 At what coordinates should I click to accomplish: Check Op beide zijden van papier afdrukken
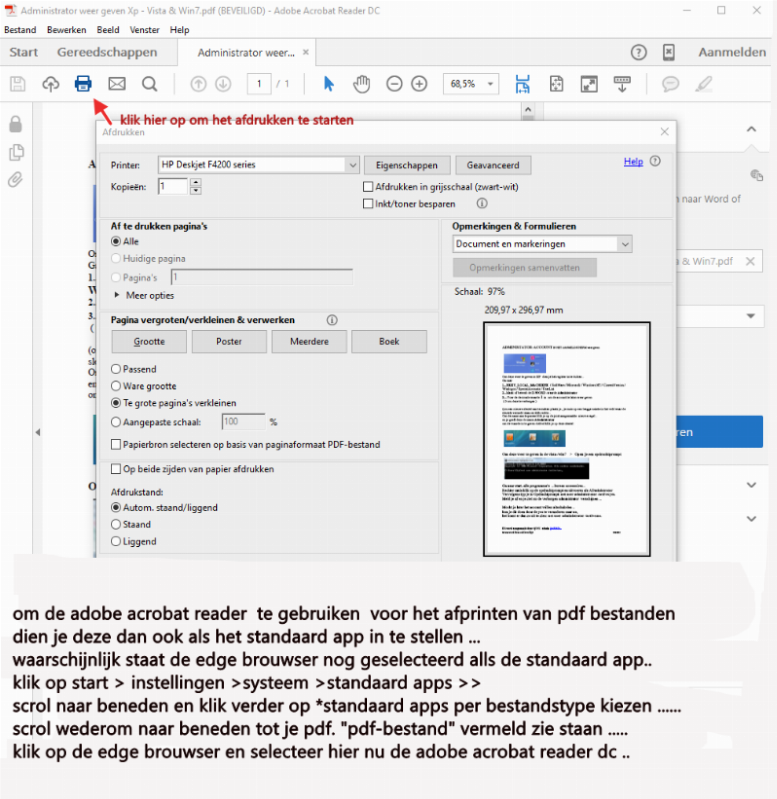116,469
